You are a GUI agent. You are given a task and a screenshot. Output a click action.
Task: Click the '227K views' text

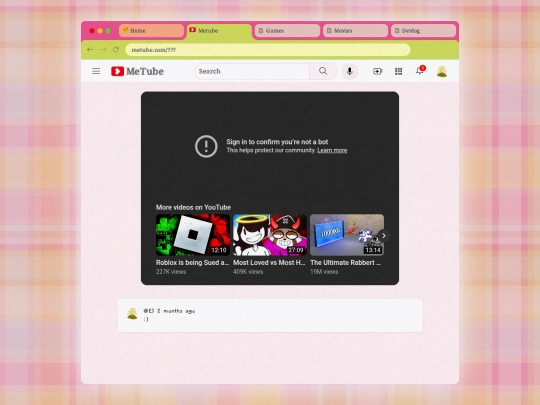point(171,272)
